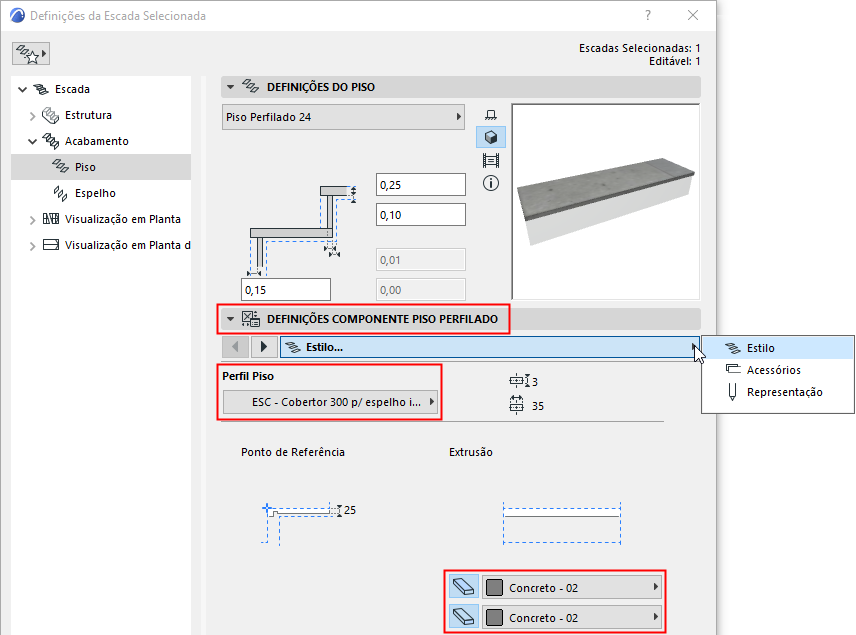
Task: Click the 0,15 offset field
Action: coord(286,290)
